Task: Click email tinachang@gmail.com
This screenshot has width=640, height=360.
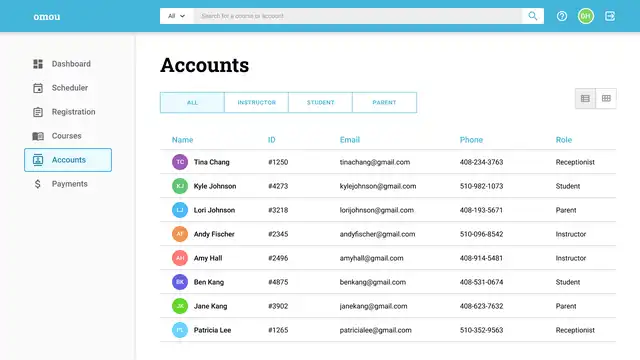Action: 375,162
